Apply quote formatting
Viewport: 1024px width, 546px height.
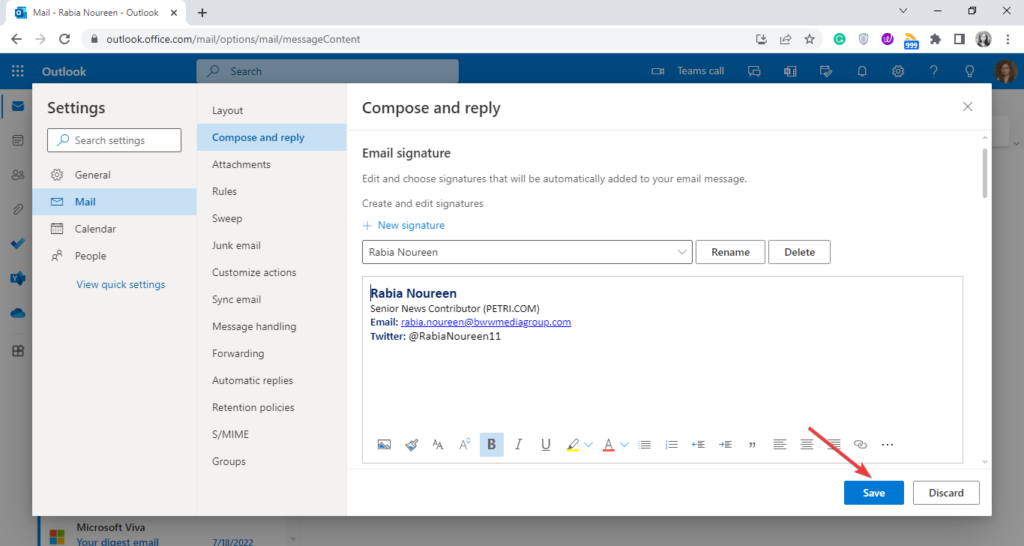[752, 445]
